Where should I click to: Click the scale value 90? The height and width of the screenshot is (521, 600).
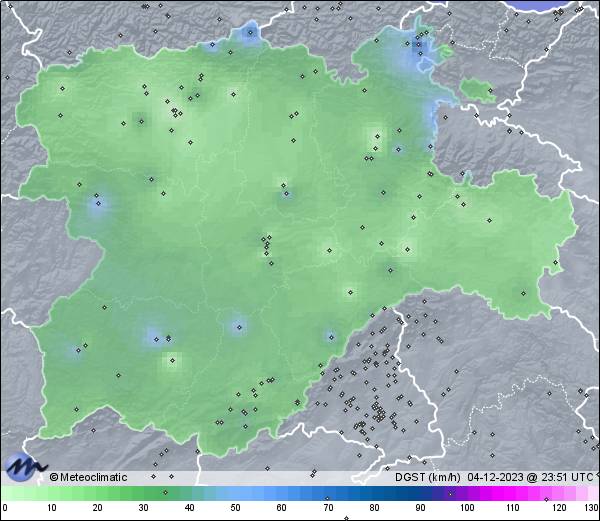(421, 508)
